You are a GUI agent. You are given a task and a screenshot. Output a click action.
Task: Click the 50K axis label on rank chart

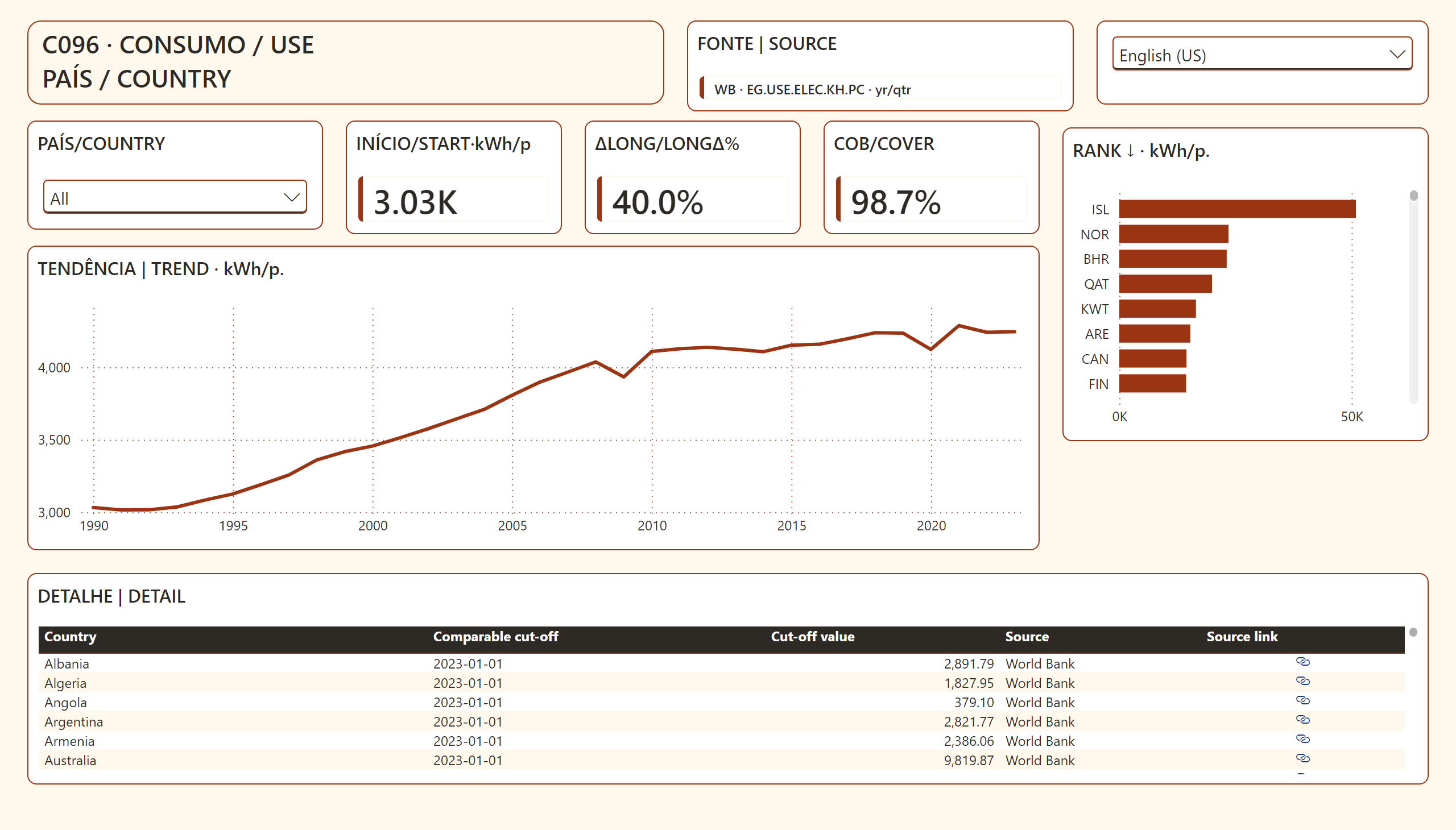click(x=1351, y=417)
